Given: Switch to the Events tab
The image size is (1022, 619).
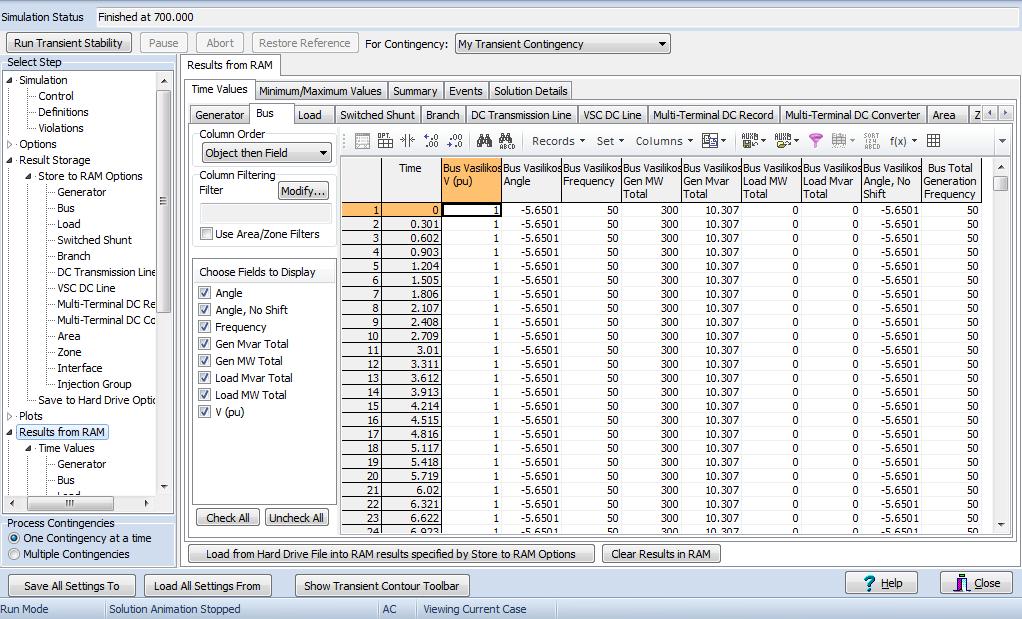Looking at the screenshot, I should [466, 91].
